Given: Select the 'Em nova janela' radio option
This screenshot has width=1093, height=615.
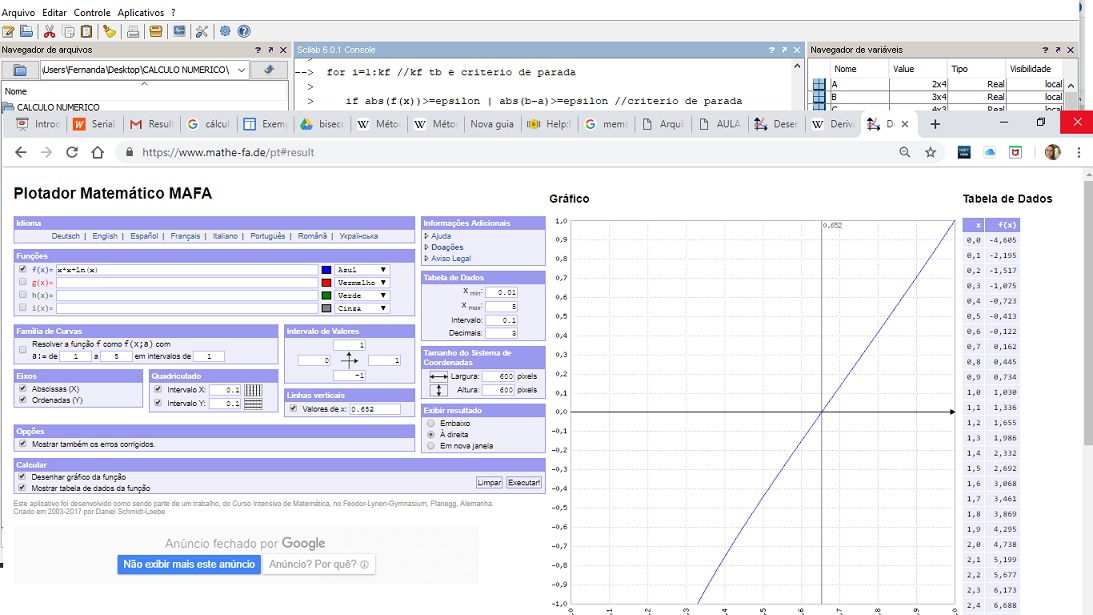Looking at the screenshot, I should click(431, 446).
